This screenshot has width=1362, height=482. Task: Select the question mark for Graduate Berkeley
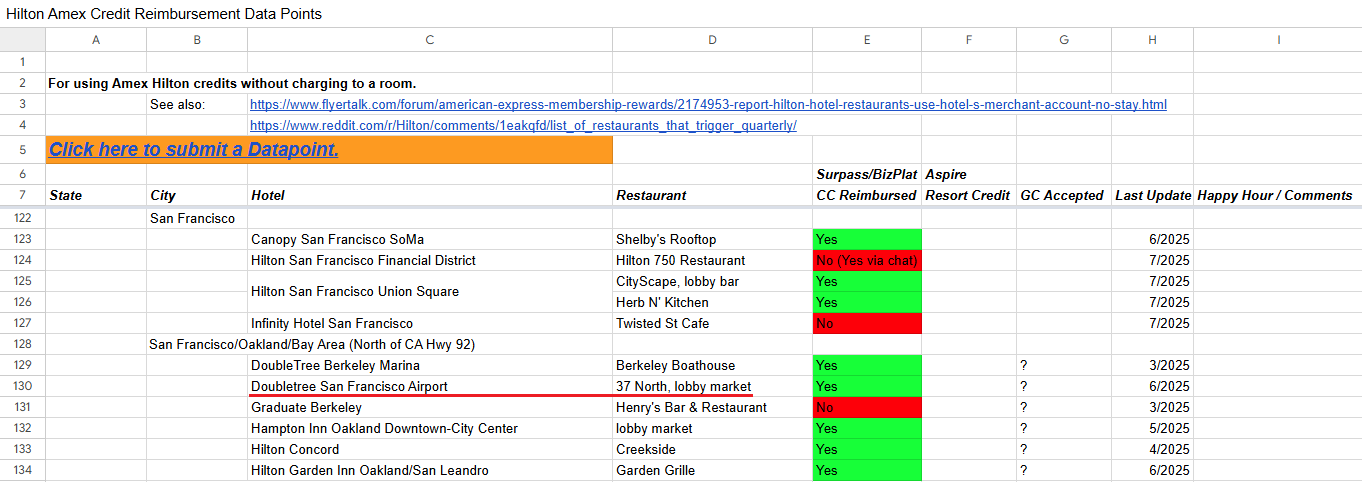tap(1024, 408)
